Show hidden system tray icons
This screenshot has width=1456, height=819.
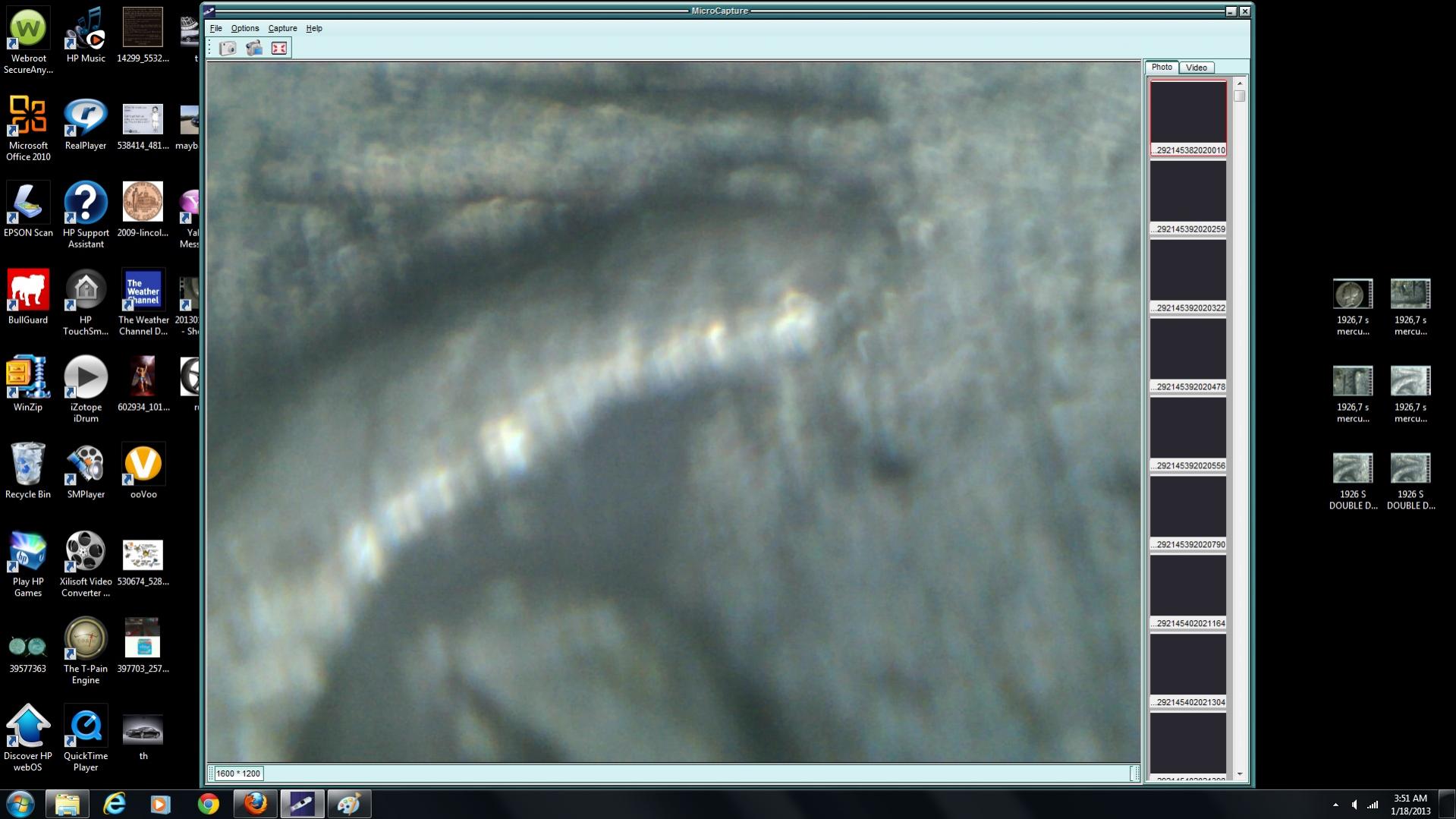tap(1335, 805)
